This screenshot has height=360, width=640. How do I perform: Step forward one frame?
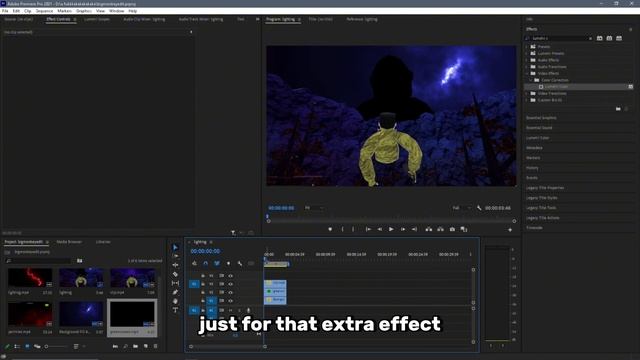tap(403, 229)
